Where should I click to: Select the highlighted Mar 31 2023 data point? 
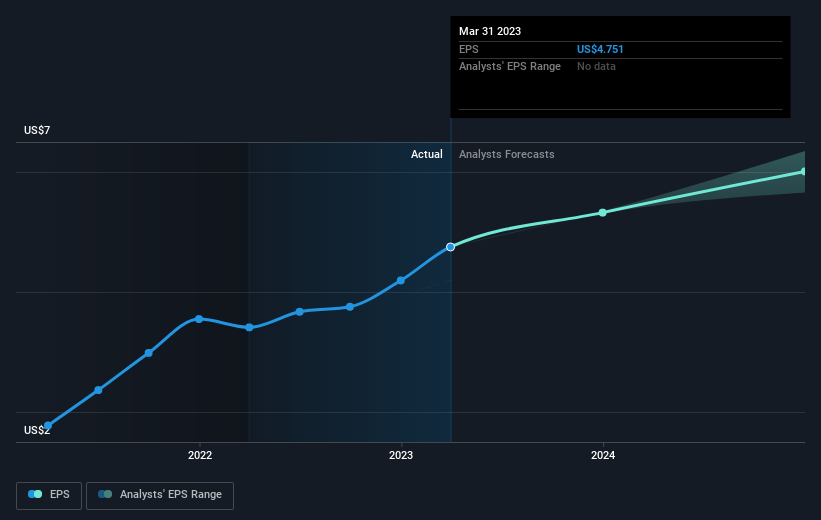[450, 247]
